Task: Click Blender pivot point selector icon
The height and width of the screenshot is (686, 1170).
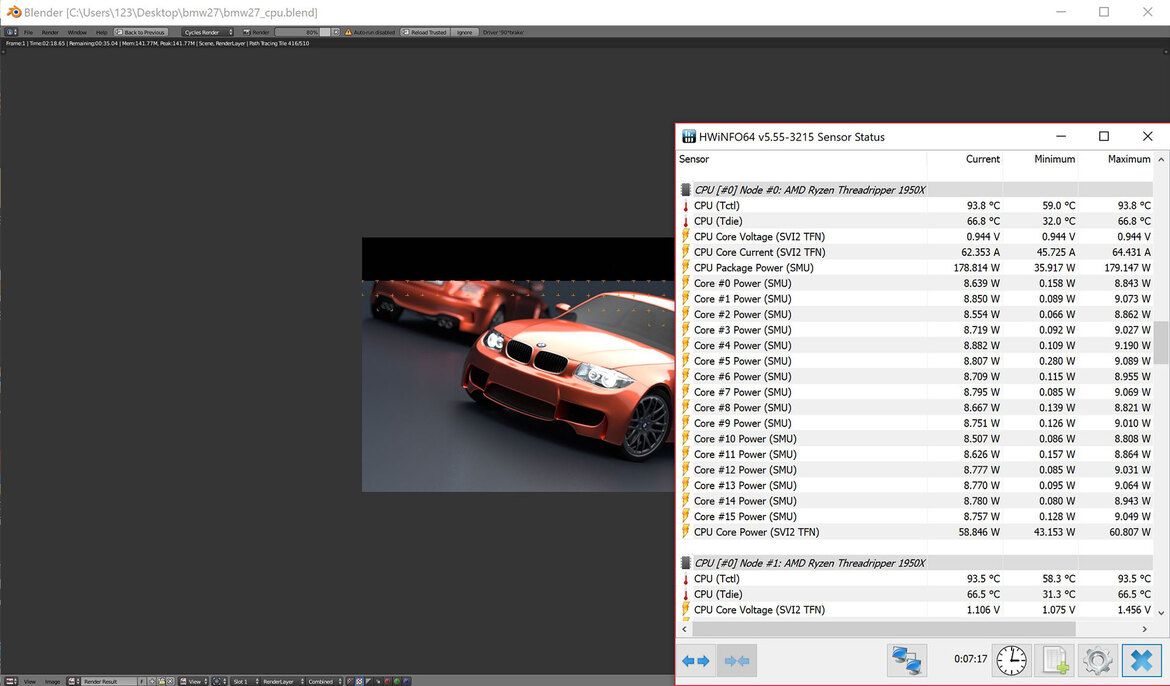Action: click(219, 682)
